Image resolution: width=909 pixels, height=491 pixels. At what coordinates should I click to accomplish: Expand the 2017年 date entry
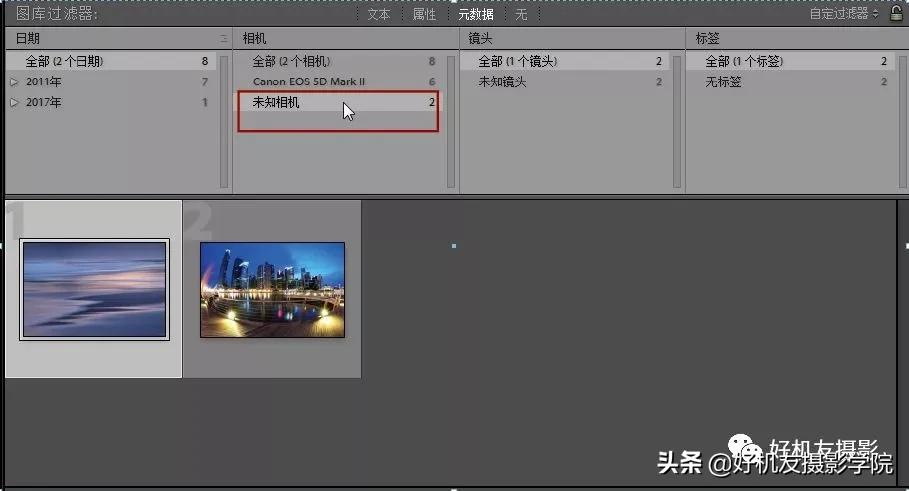(x=14, y=103)
